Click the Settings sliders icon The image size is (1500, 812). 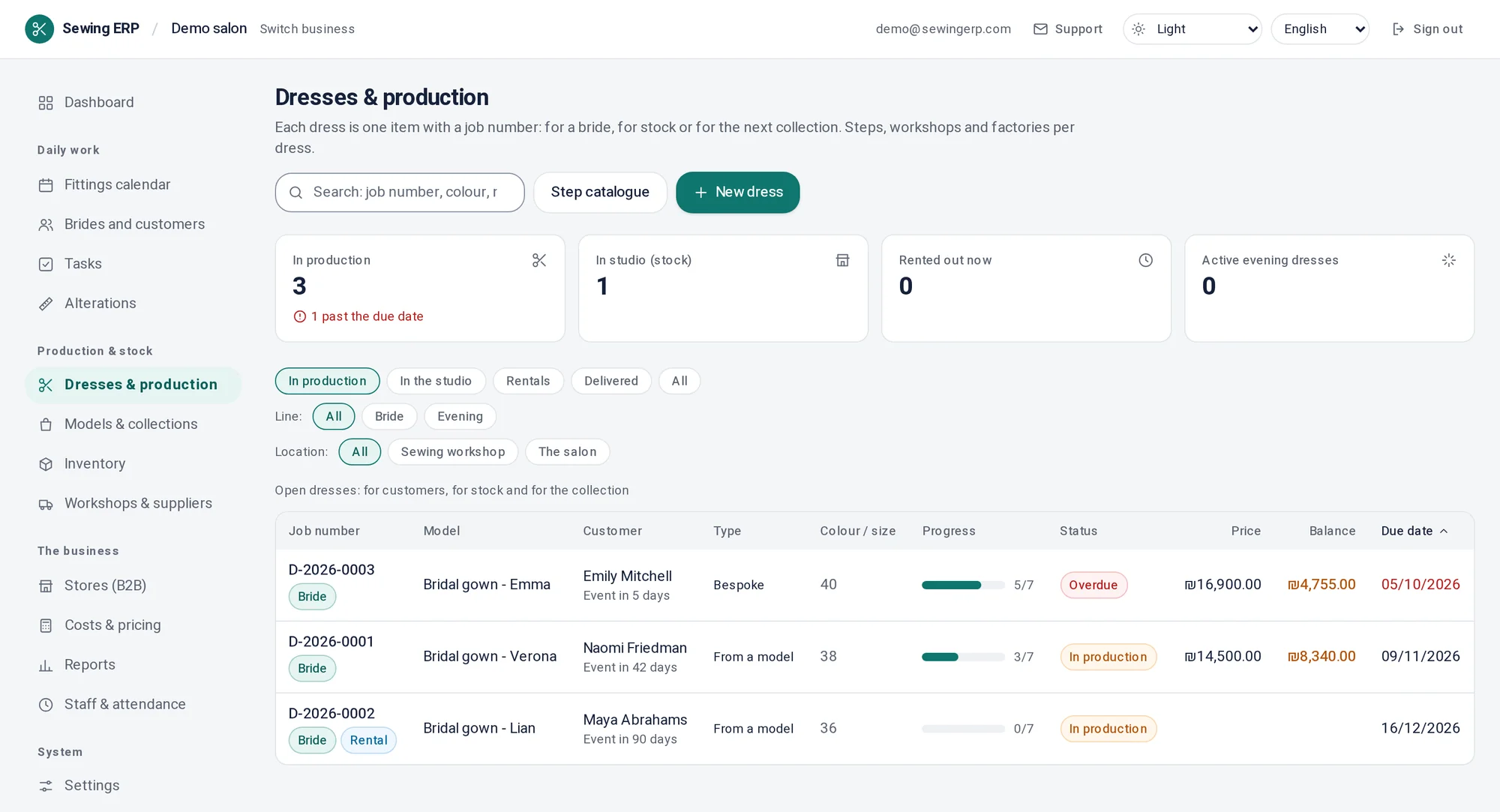point(46,786)
